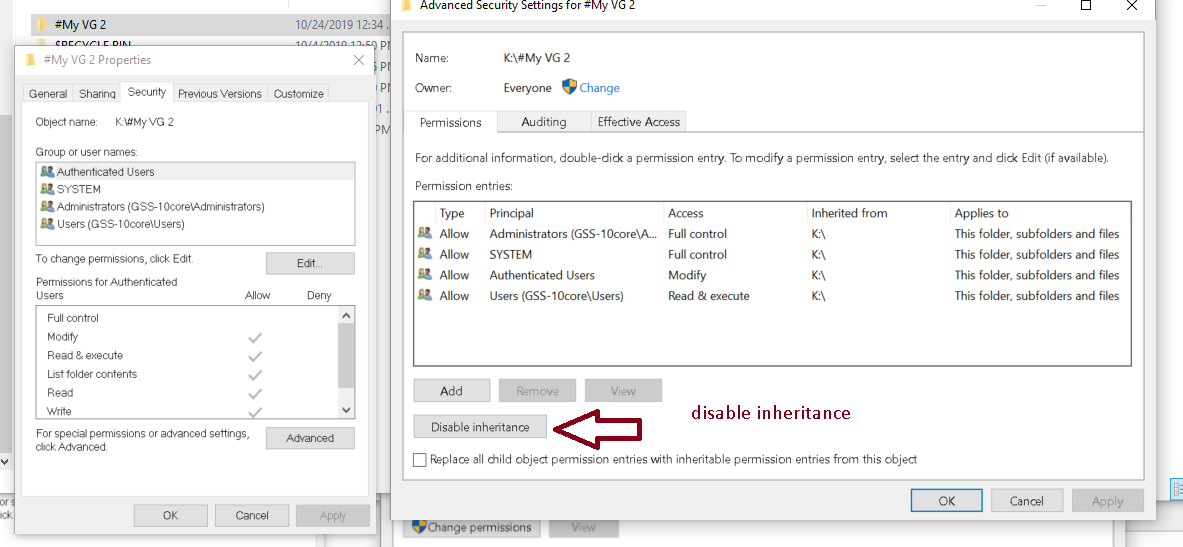The image size is (1183, 547).
Task: Click the Users (GSS-10core\Users) icon in group list
Action: (x=47, y=224)
